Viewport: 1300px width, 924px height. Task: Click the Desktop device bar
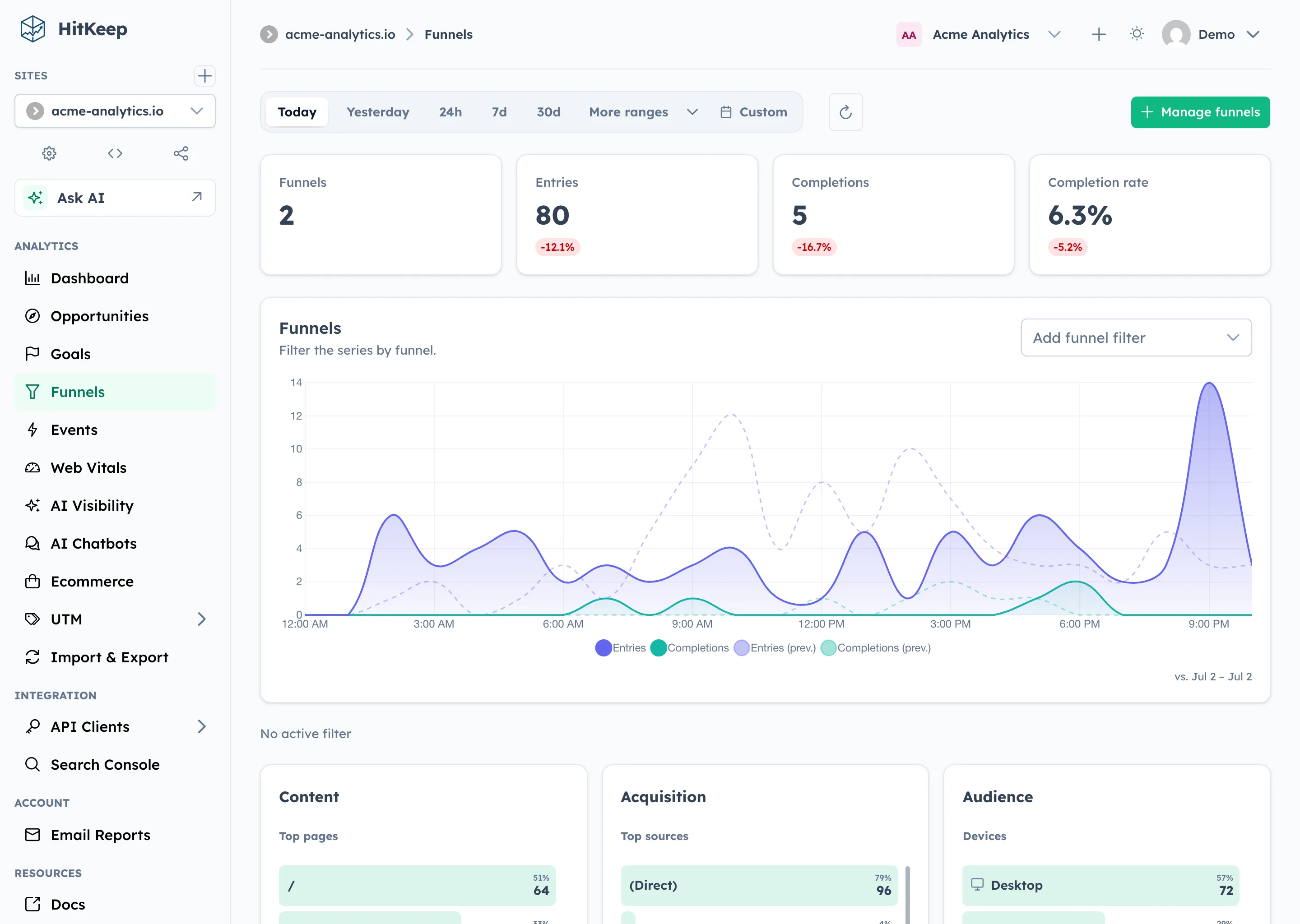click(1100, 885)
